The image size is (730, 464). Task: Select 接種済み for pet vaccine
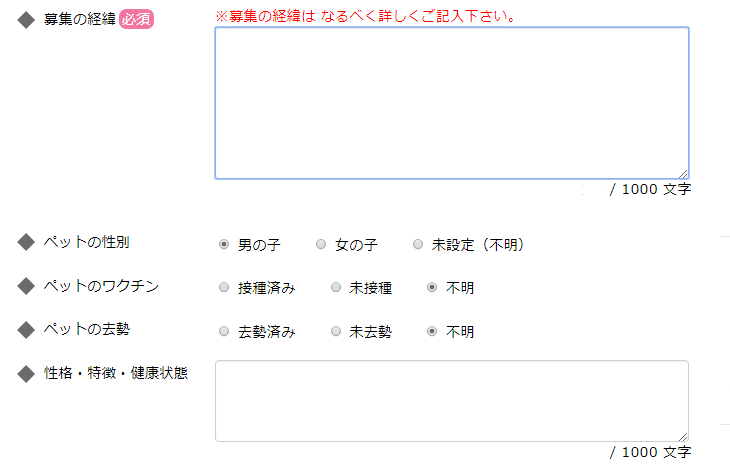(x=224, y=288)
